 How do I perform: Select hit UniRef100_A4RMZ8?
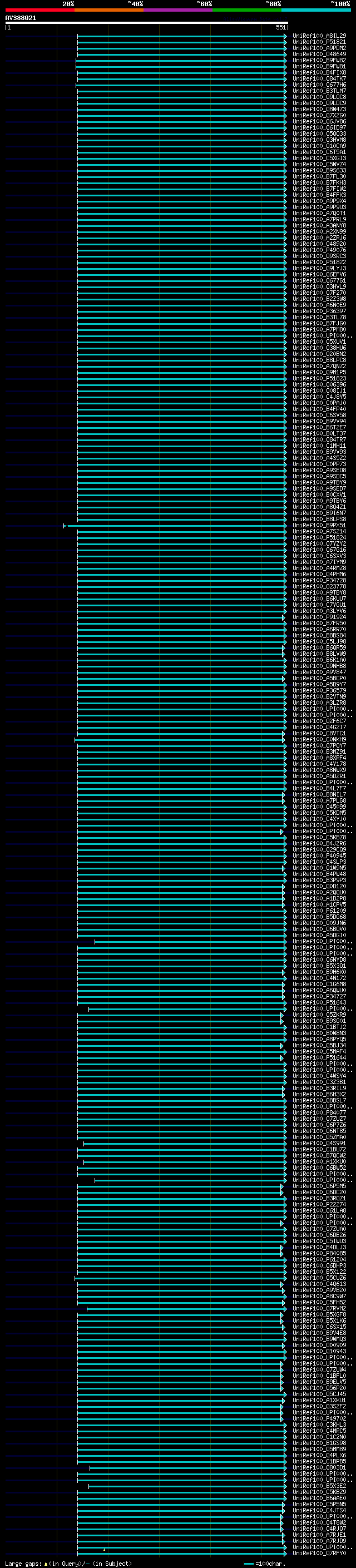(319, 568)
